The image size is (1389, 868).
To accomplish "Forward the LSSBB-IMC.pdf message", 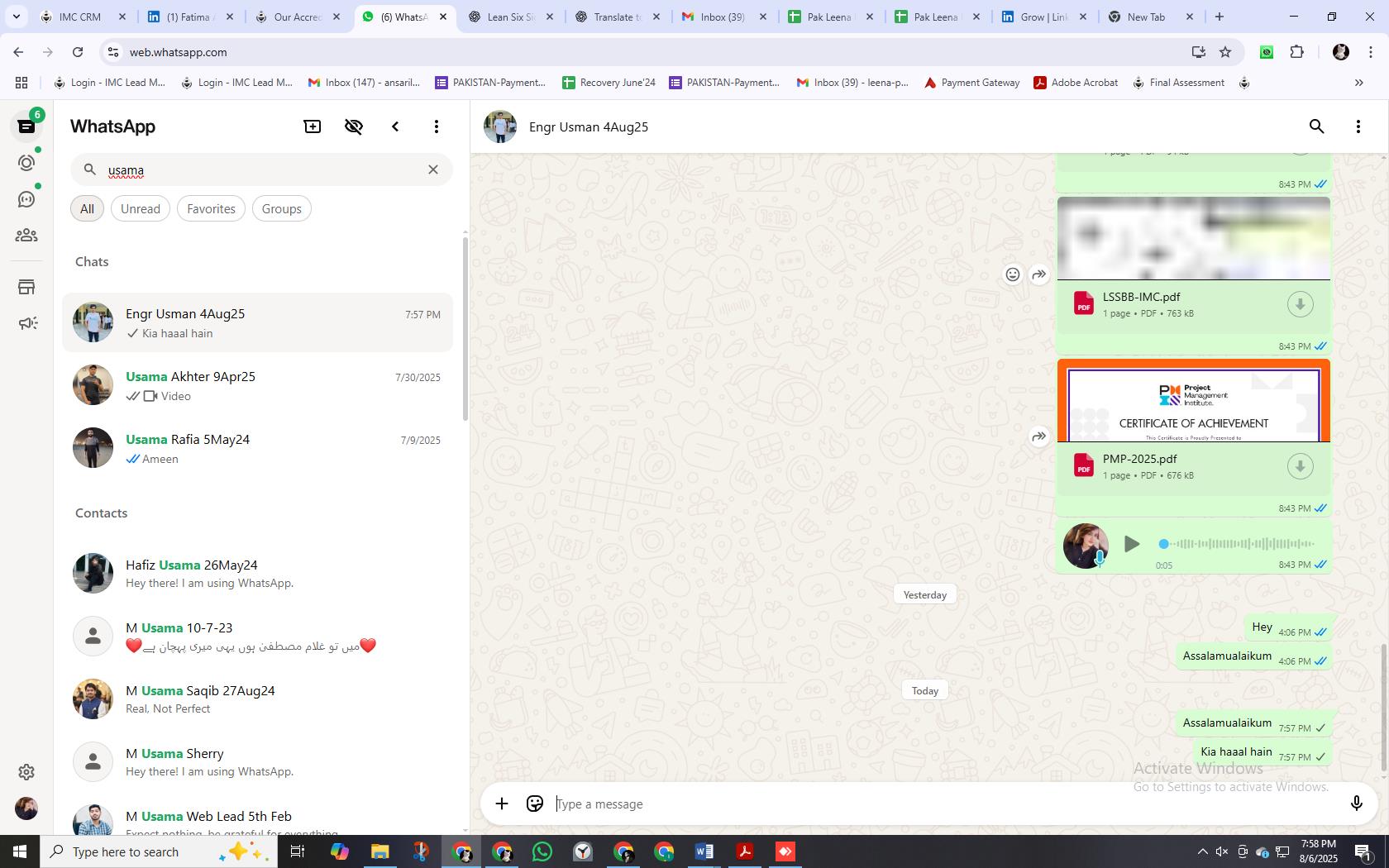I will click(x=1039, y=274).
